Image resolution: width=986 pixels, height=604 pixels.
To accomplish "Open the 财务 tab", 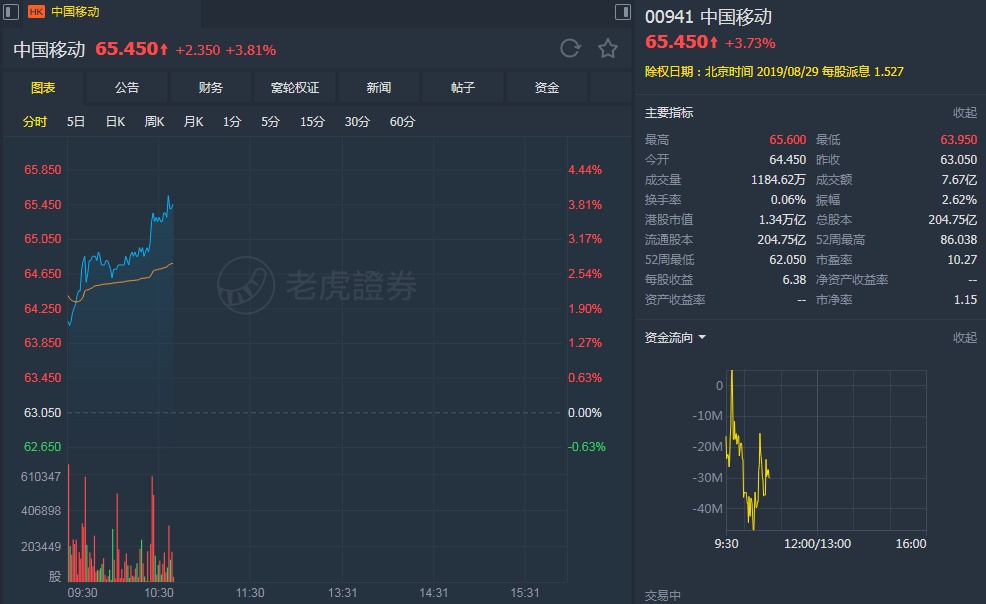I will click(211, 88).
